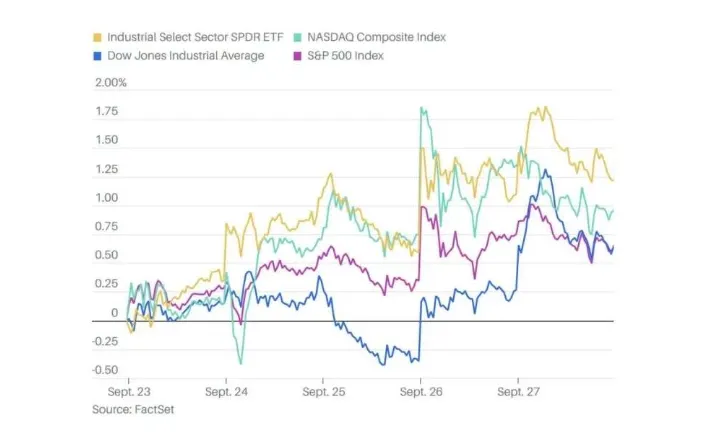Click the Sept. 27 x-axis label

pos(518,381)
